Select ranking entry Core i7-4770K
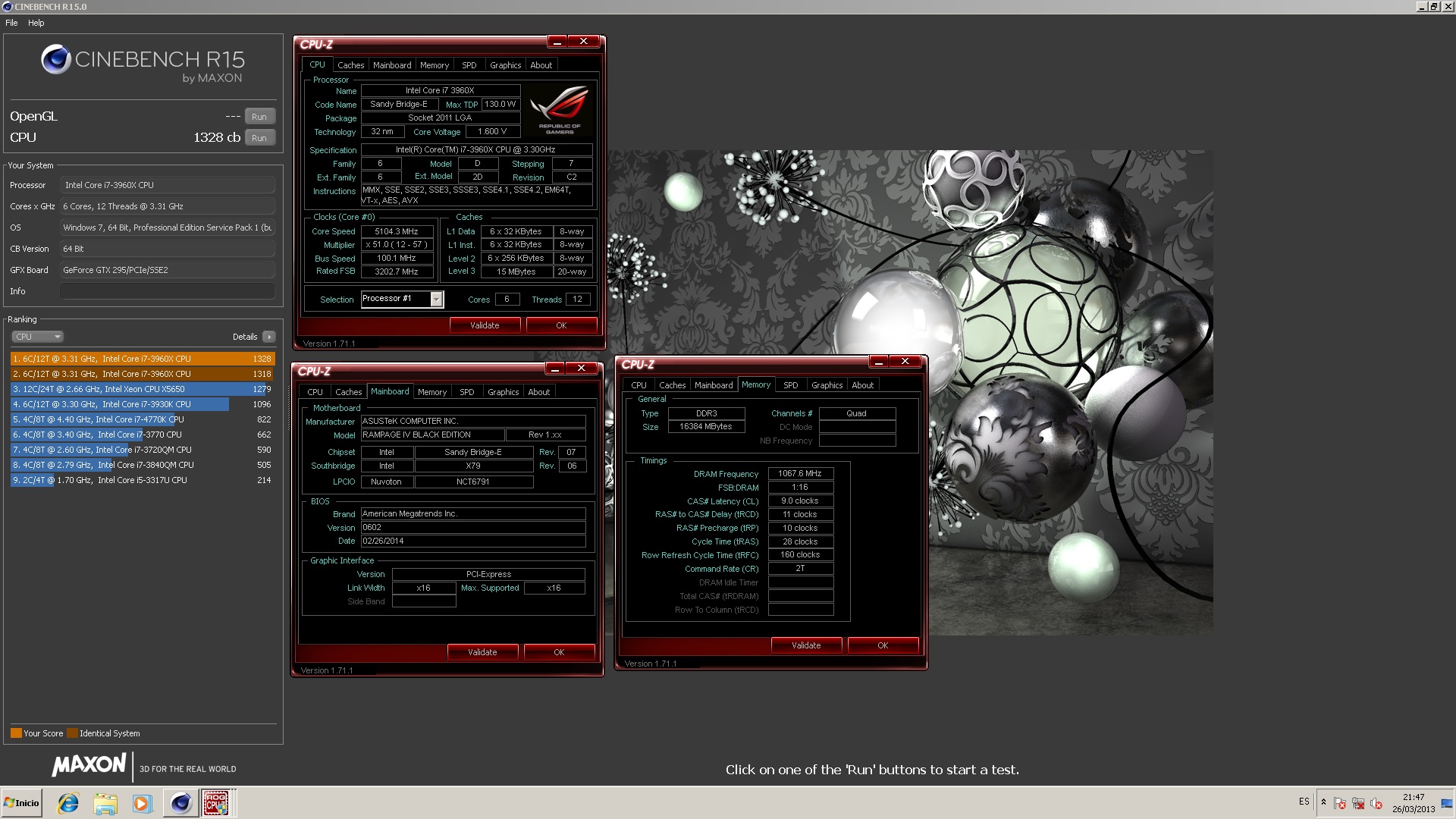The height and width of the screenshot is (819, 1456). [143, 419]
